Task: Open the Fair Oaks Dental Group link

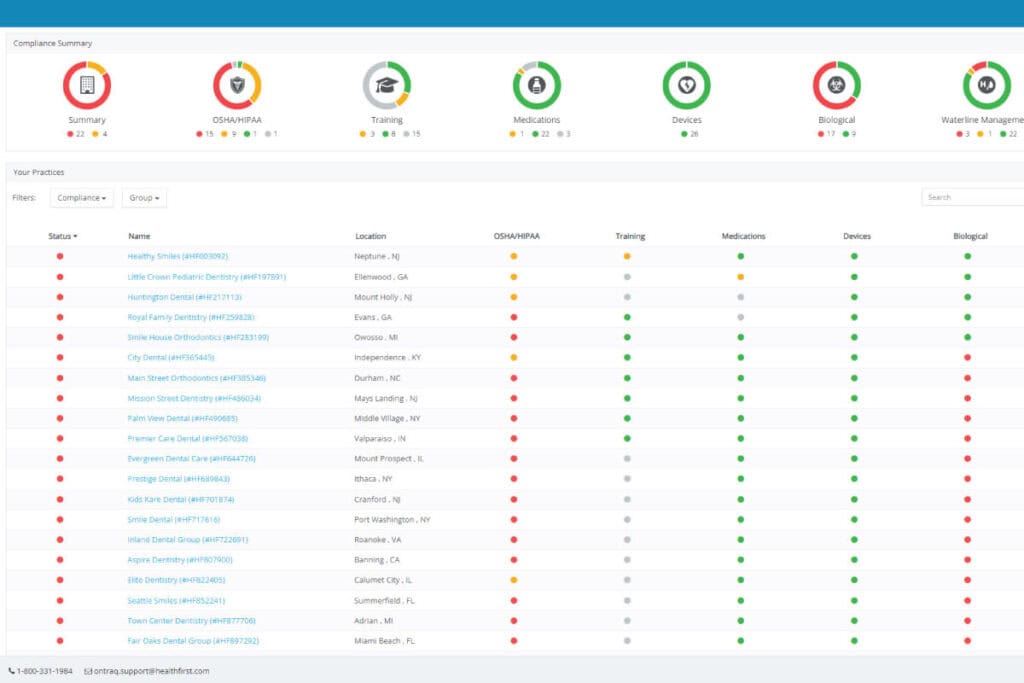Action: point(193,641)
